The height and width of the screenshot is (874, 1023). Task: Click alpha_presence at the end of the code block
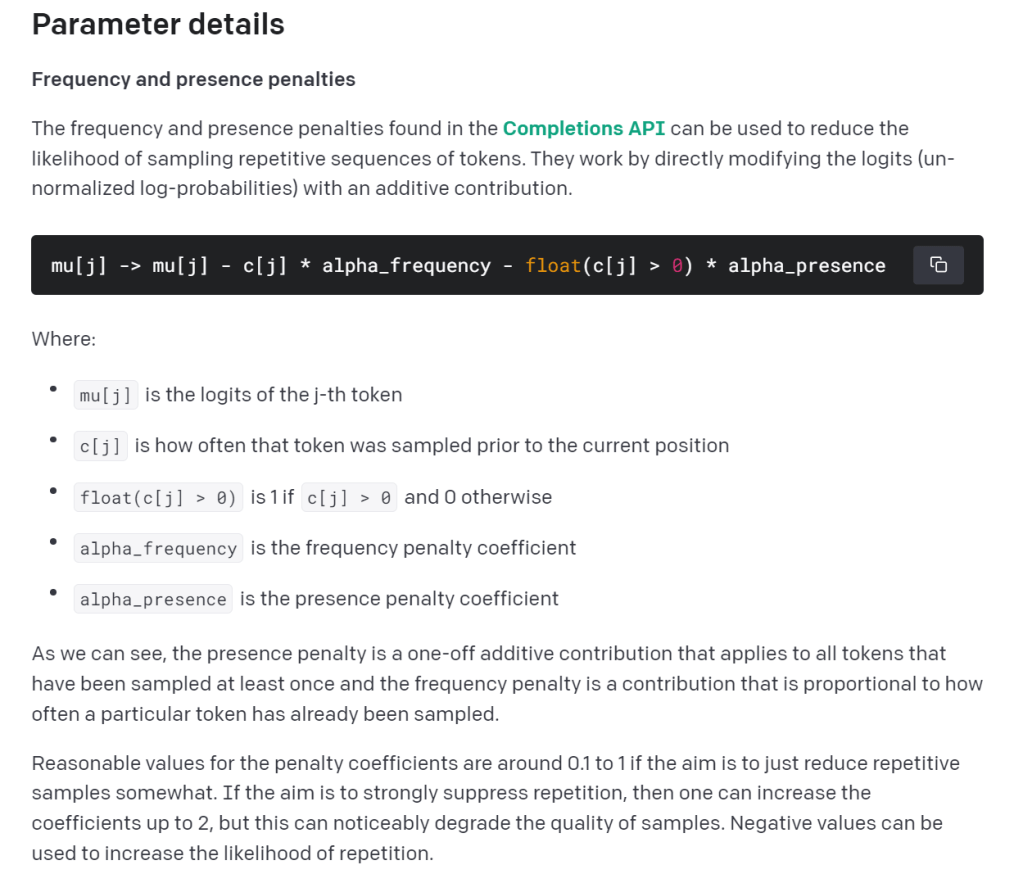point(806,266)
